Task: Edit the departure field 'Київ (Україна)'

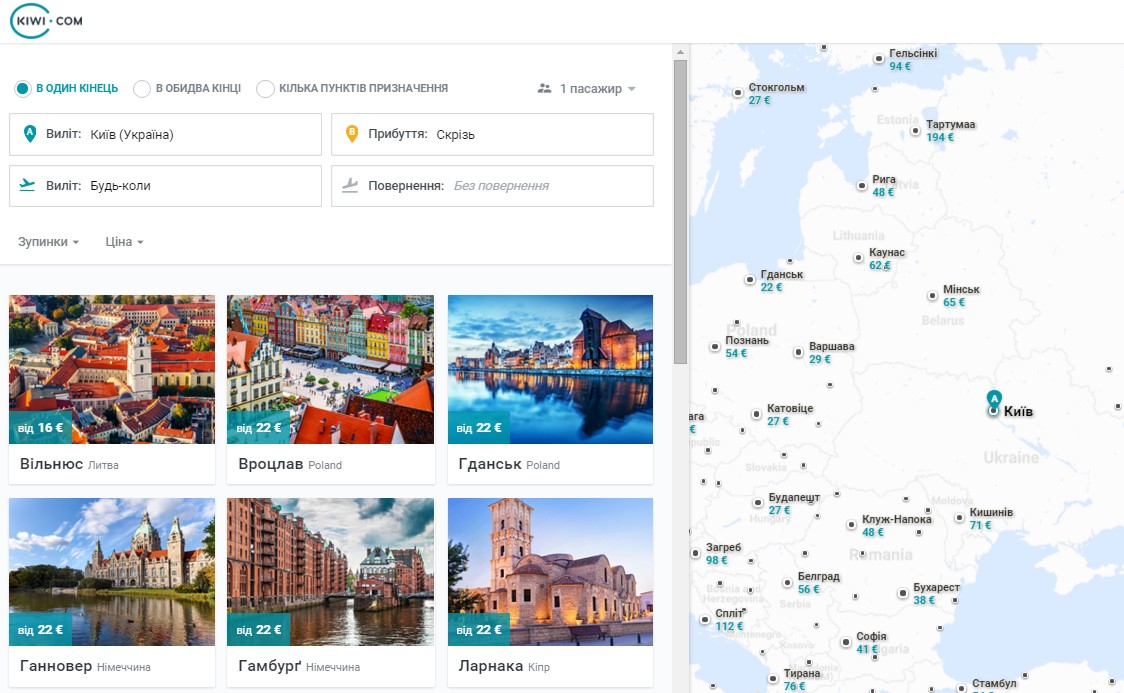Action: click(x=166, y=134)
